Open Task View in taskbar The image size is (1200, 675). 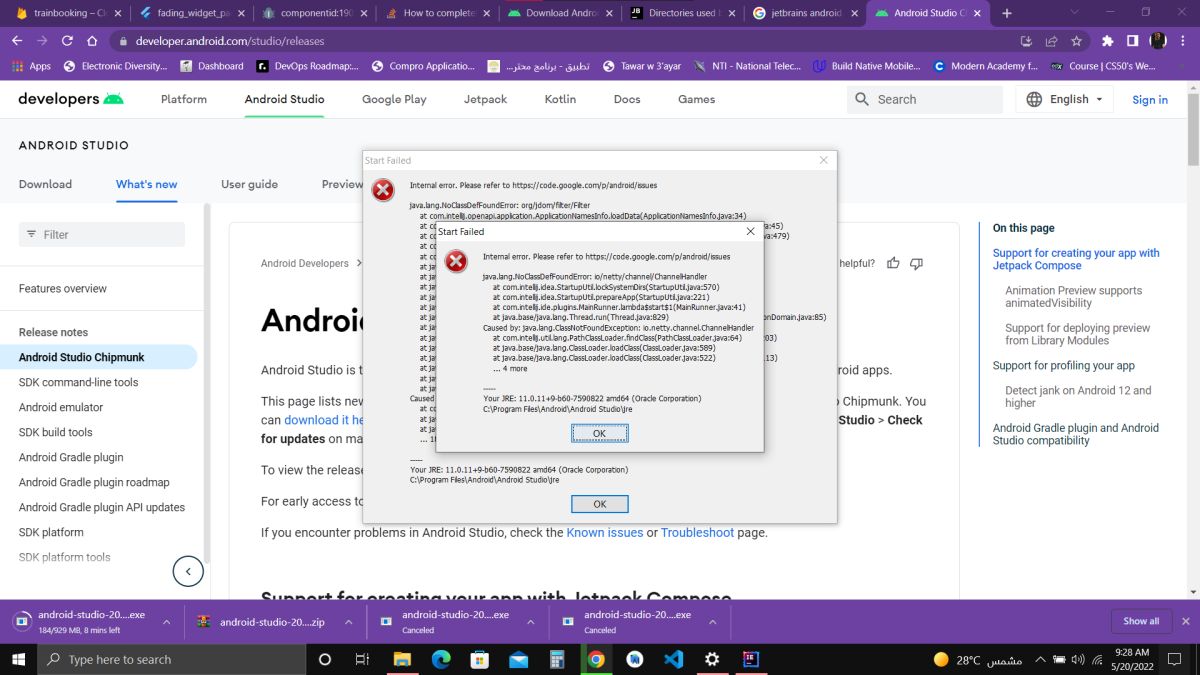click(363, 659)
